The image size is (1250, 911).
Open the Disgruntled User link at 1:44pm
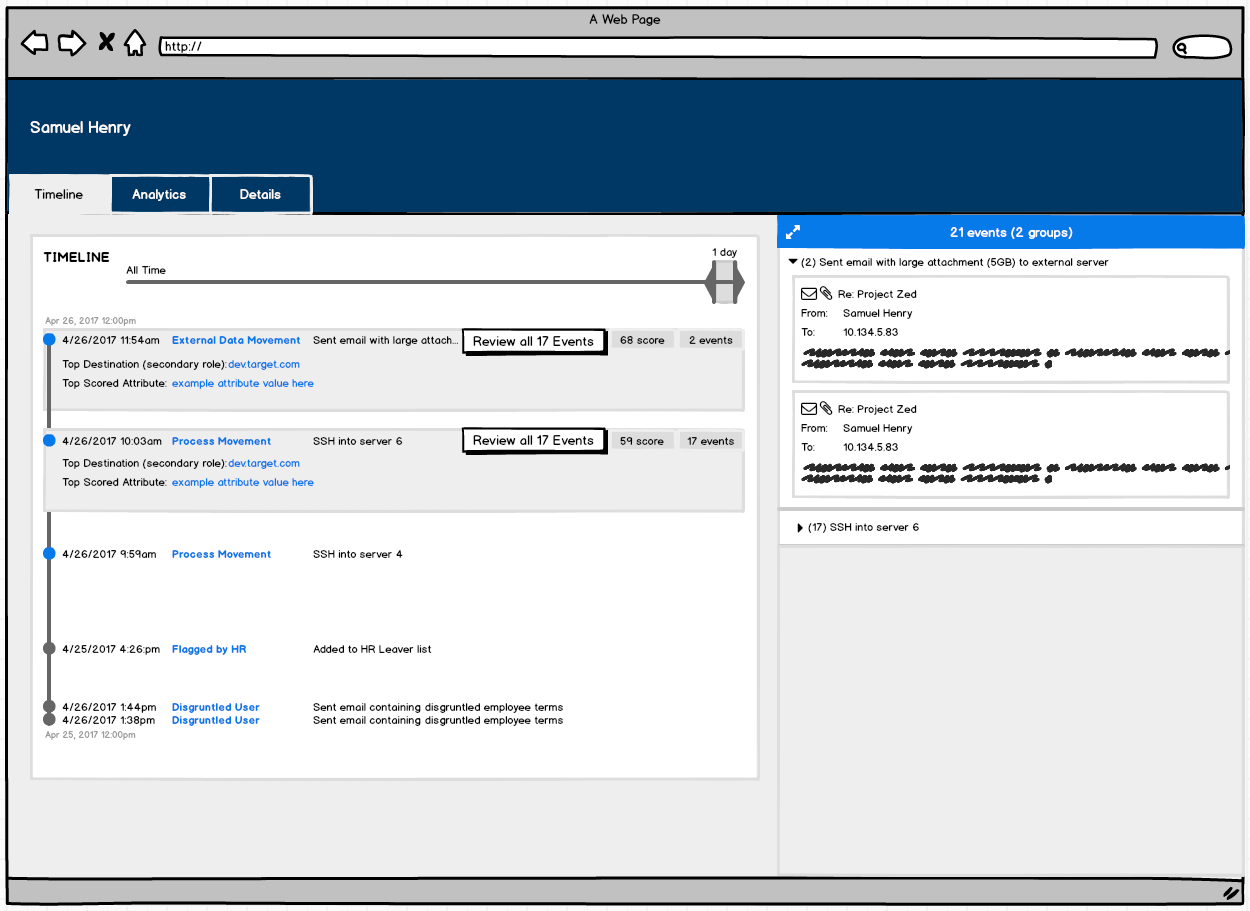click(216, 707)
